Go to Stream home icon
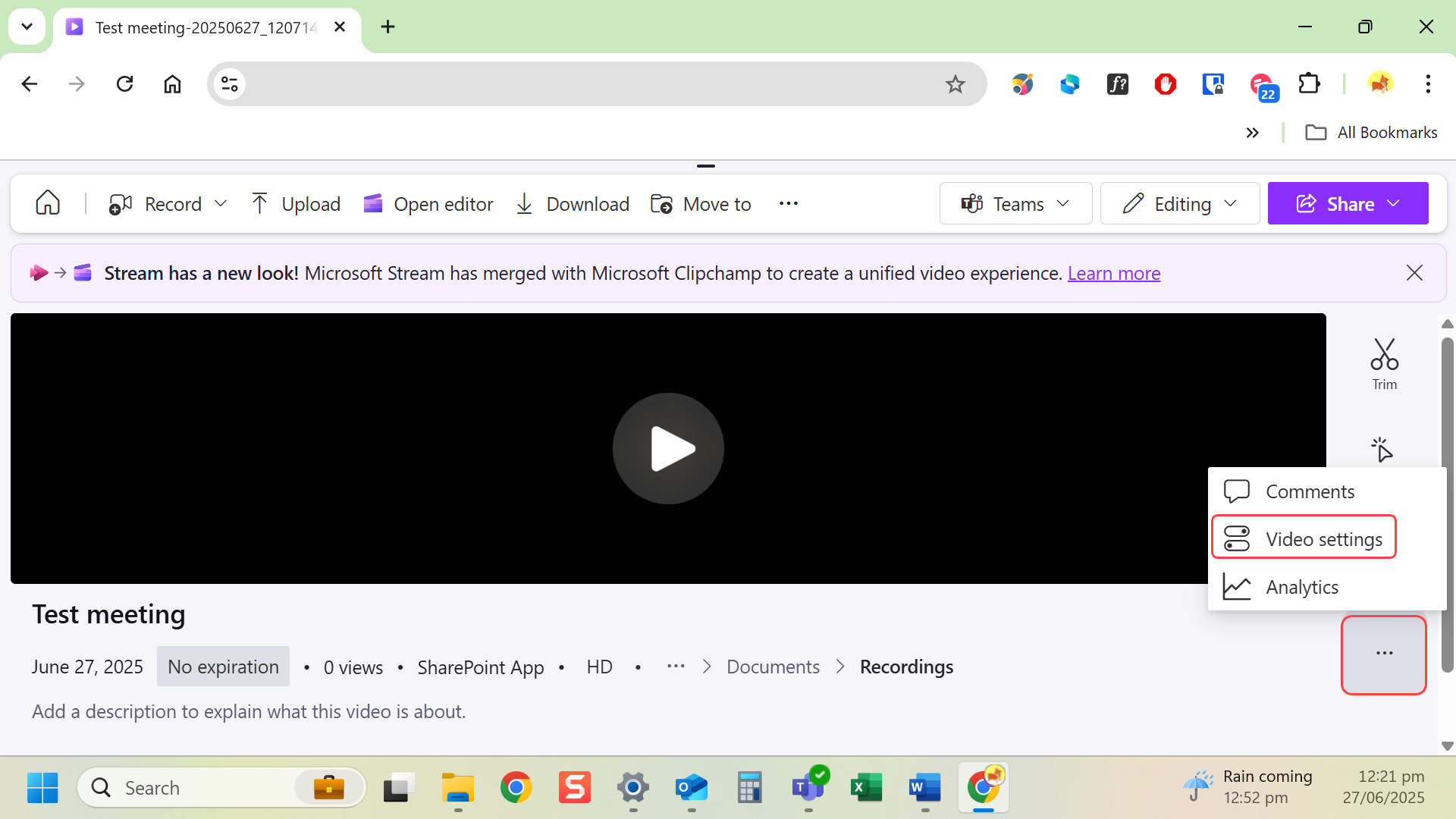The image size is (1456, 819). (x=48, y=203)
